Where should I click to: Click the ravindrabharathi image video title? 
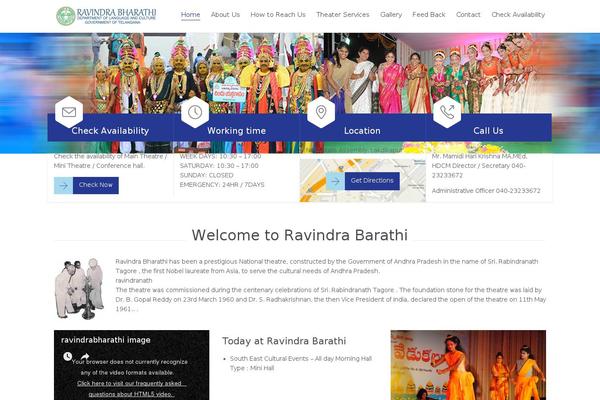click(106, 340)
